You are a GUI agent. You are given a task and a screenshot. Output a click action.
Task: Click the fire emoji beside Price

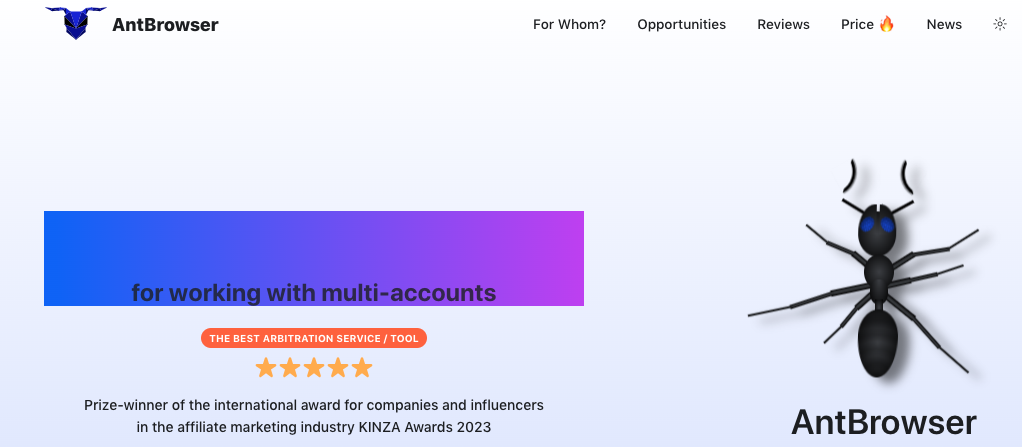coord(887,24)
